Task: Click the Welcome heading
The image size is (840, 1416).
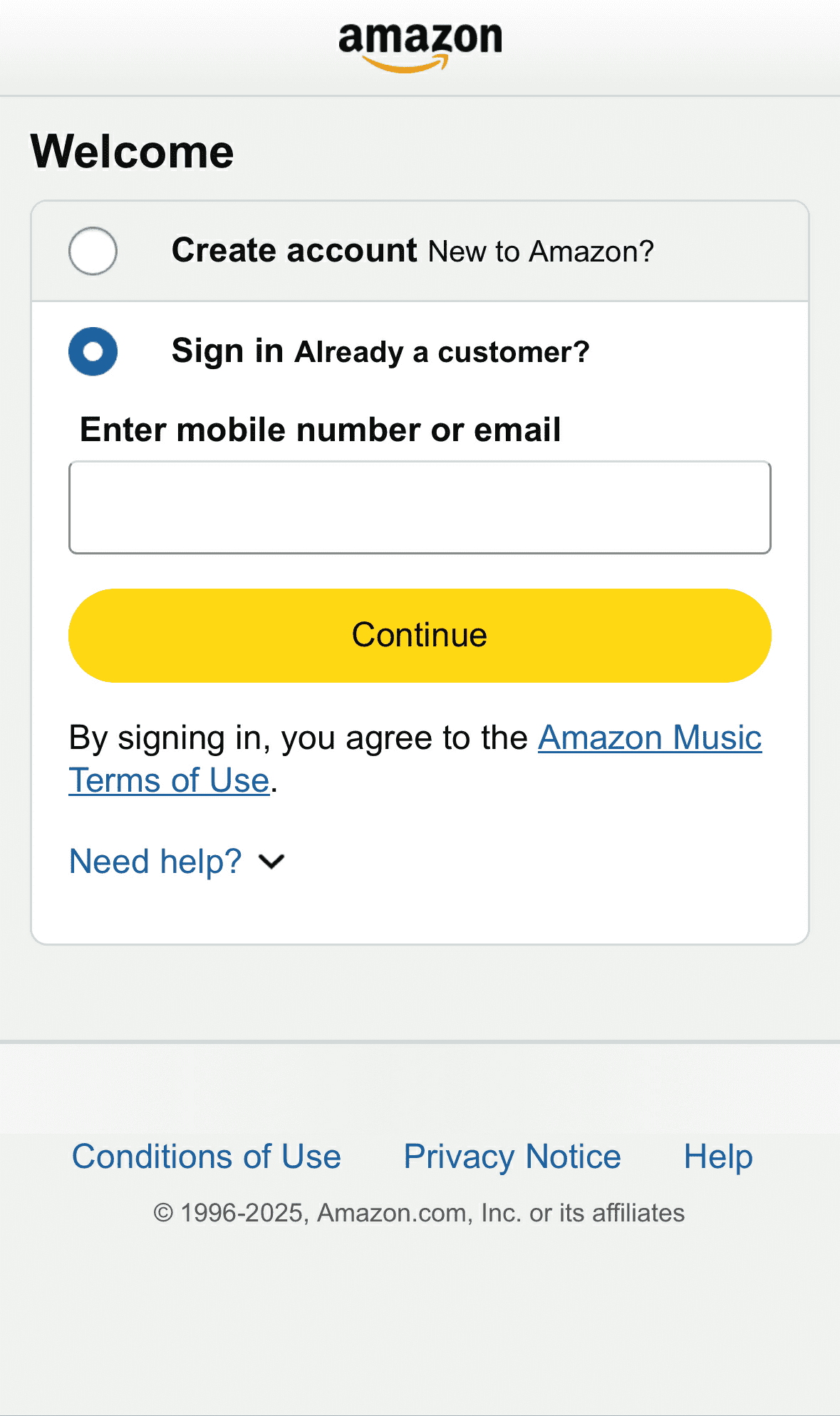Action: click(132, 152)
